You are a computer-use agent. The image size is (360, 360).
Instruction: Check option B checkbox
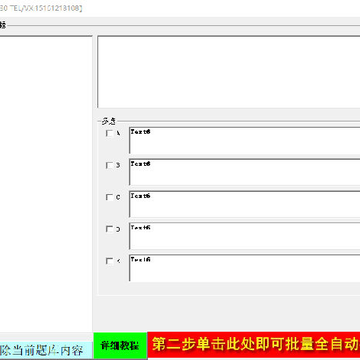(x=109, y=165)
